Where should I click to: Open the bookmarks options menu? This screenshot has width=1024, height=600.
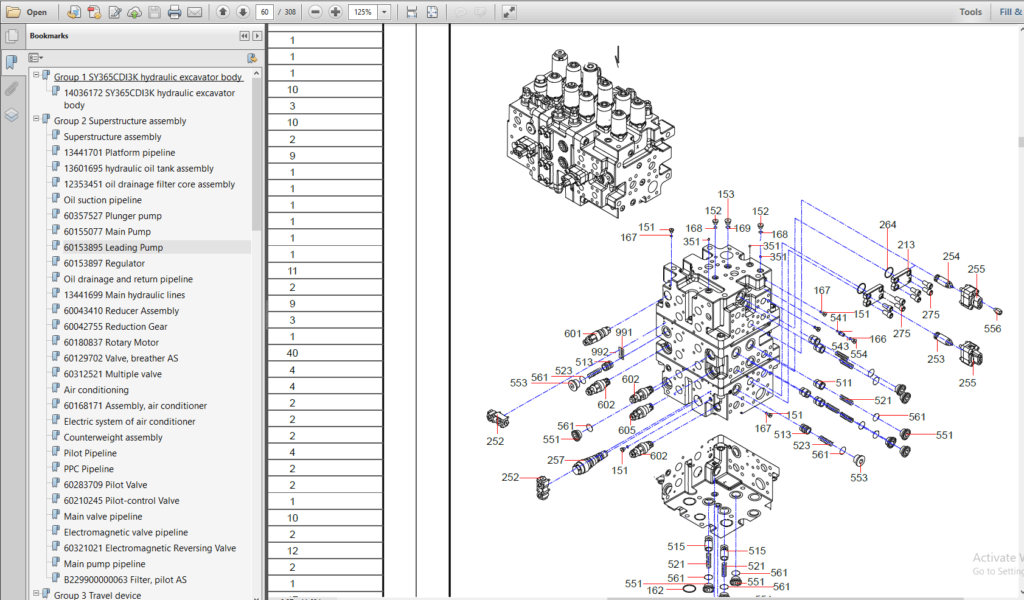(x=36, y=57)
